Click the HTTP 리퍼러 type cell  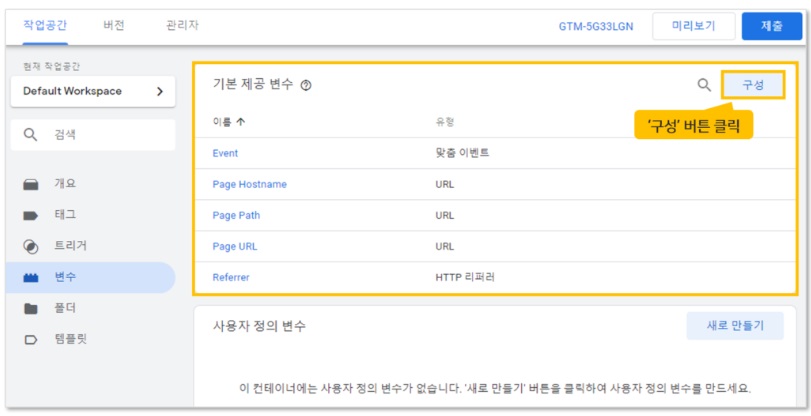pyautogui.click(x=465, y=277)
